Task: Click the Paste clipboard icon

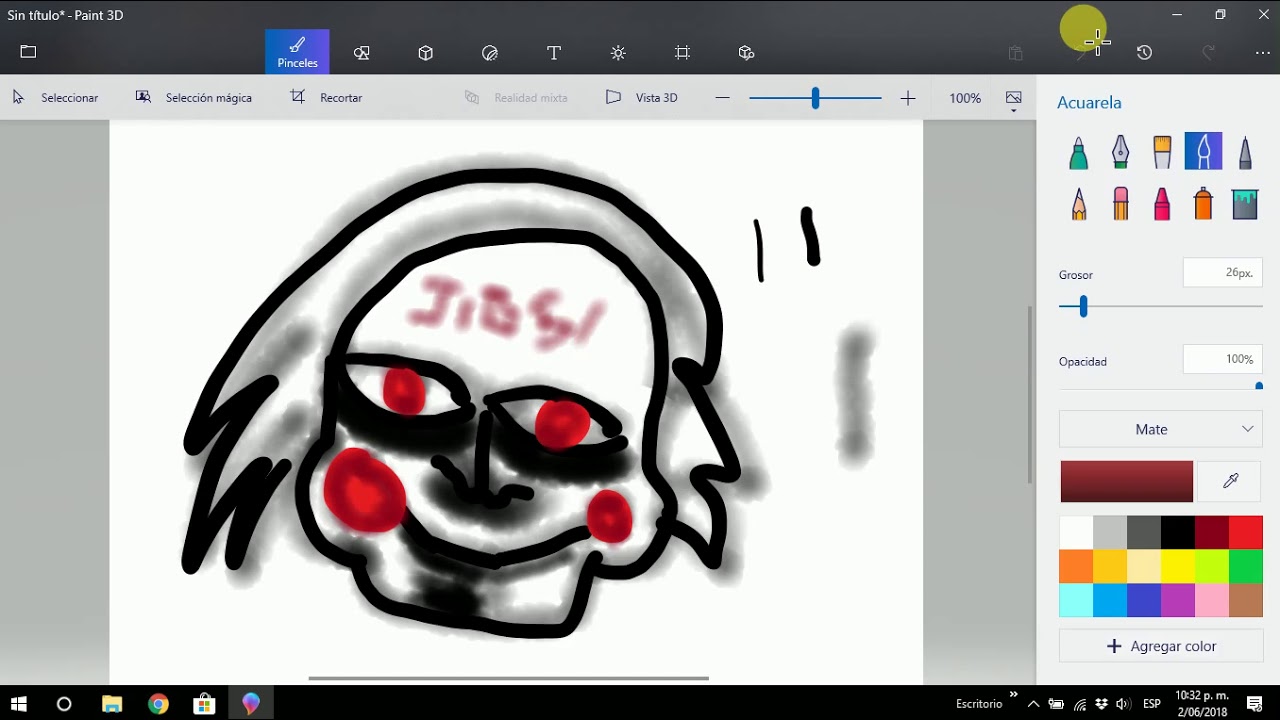Action: 1016,53
